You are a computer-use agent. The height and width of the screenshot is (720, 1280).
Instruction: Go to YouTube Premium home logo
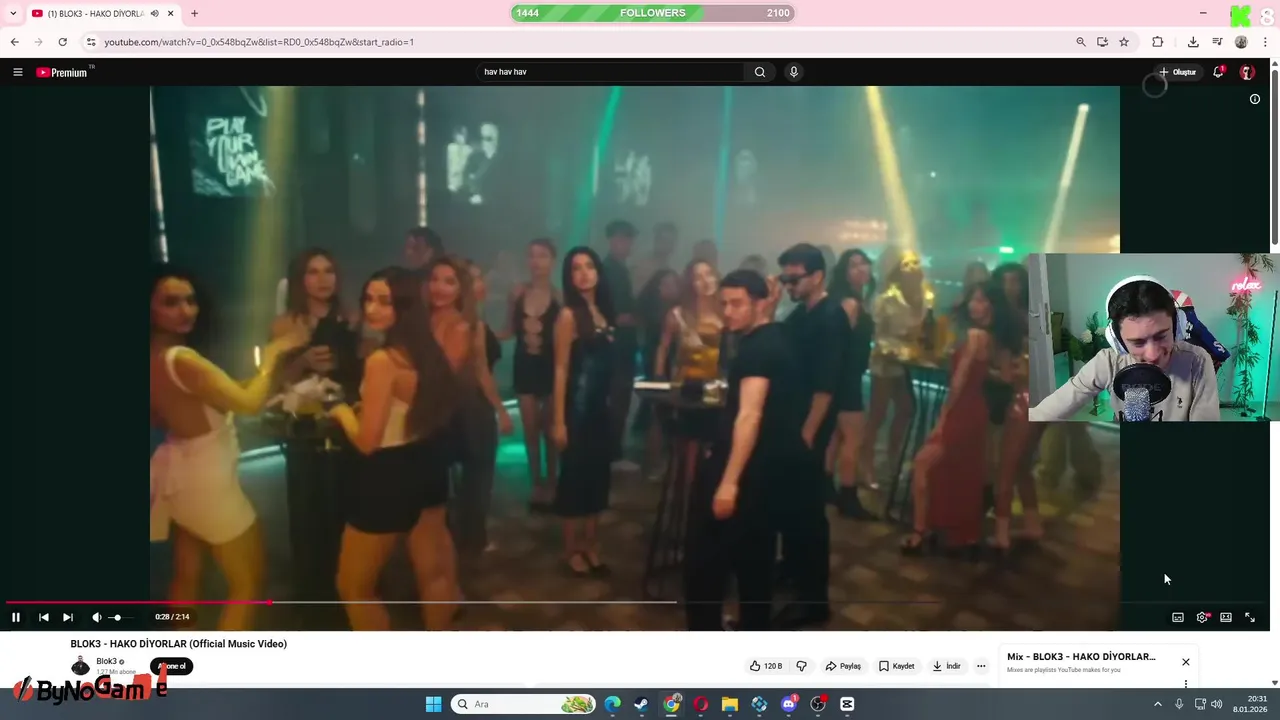click(62, 72)
